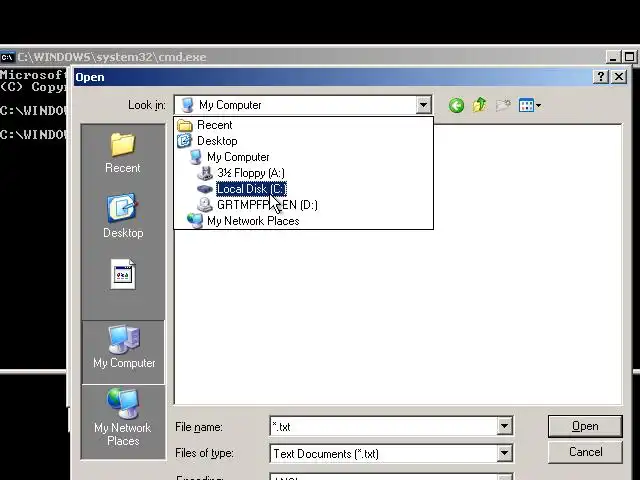The width and height of the screenshot is (640, 480).
Task: Expand the Encoding dropdown arrow
Action: (504, 477)
